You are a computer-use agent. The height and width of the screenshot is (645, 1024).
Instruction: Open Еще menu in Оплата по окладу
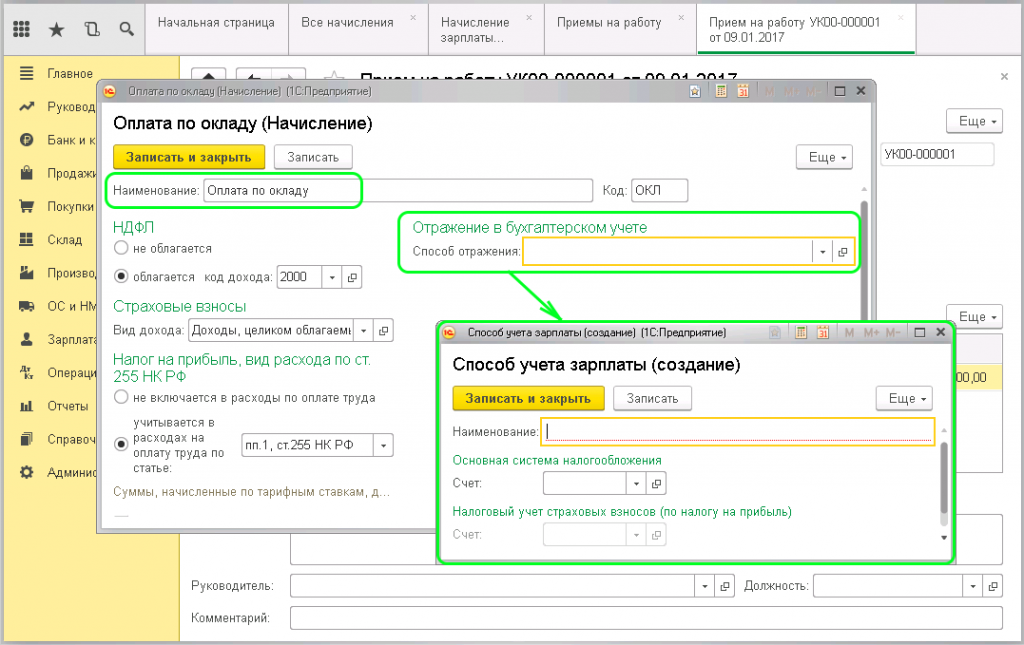point(824,157)
